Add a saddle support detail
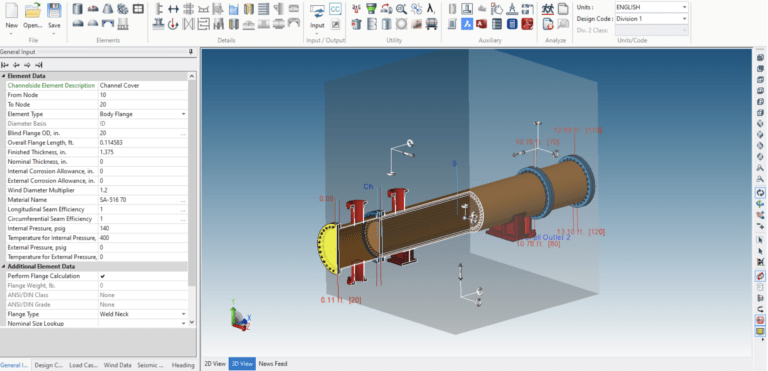Image resolution: width=768 pixels, height=371 pixels. [x=203, y=8]
